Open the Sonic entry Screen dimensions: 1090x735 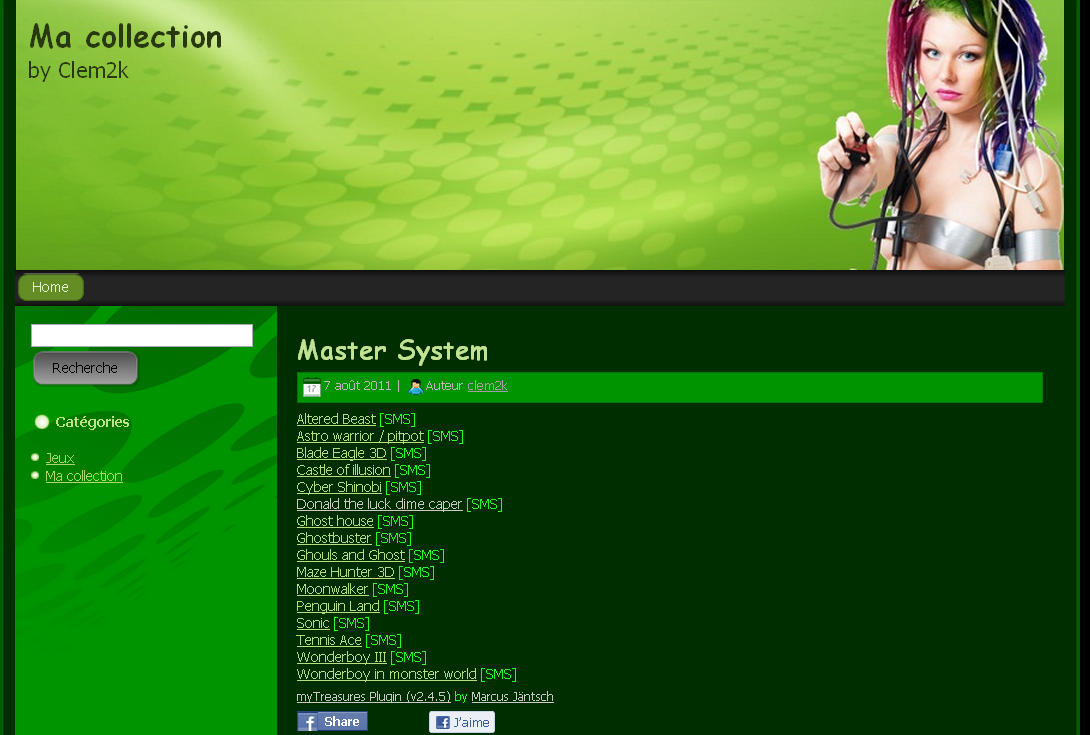(313, 623)
